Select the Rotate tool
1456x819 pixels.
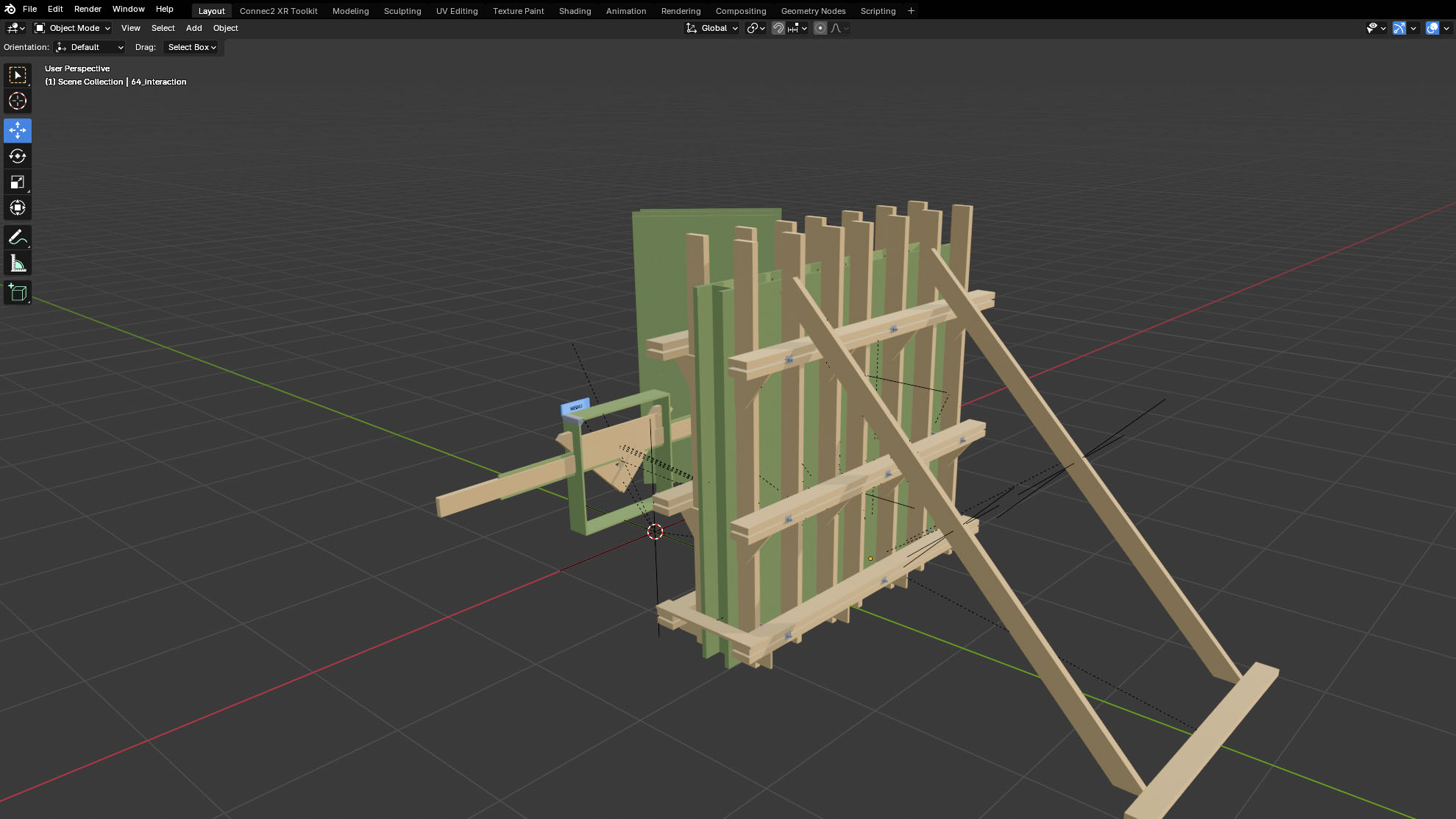(x=18, y=156)
